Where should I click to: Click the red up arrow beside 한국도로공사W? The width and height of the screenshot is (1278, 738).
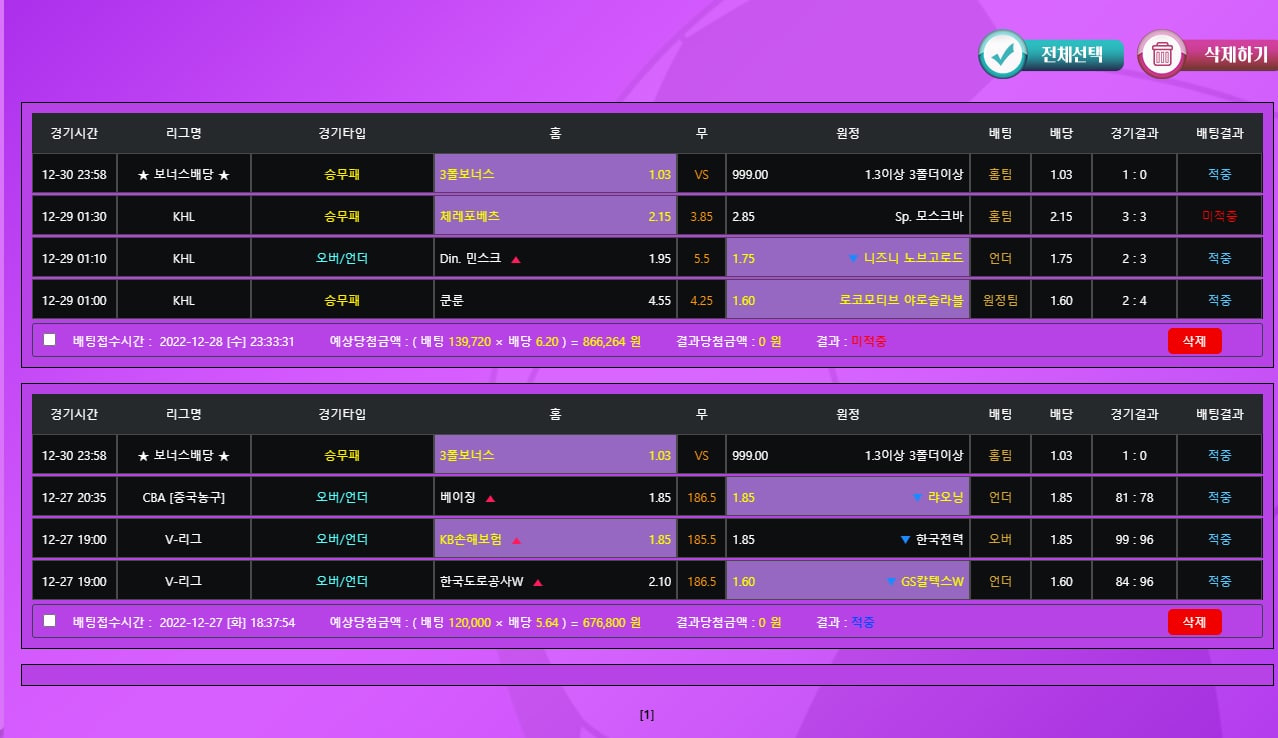point(538,582)
